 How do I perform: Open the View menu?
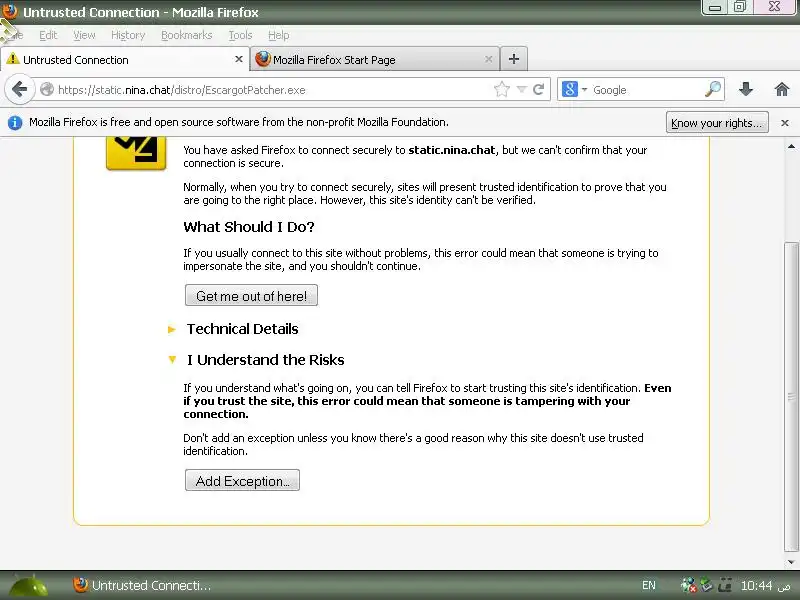pyautogui.click(x=84, y=35)
